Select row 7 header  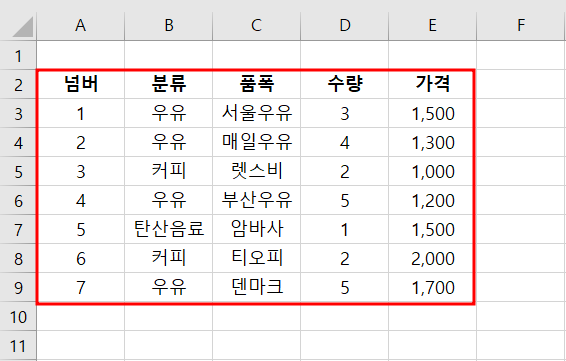[18, 230]
